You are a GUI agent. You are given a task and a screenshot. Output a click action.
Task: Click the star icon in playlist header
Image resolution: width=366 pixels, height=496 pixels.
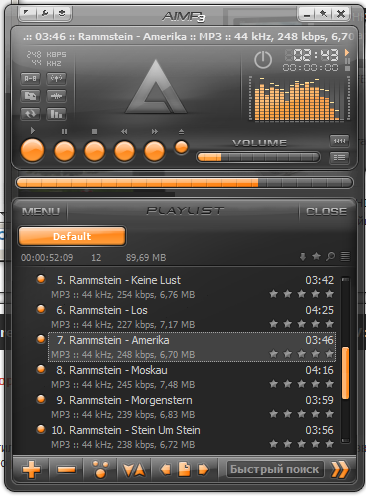[316, 256]
